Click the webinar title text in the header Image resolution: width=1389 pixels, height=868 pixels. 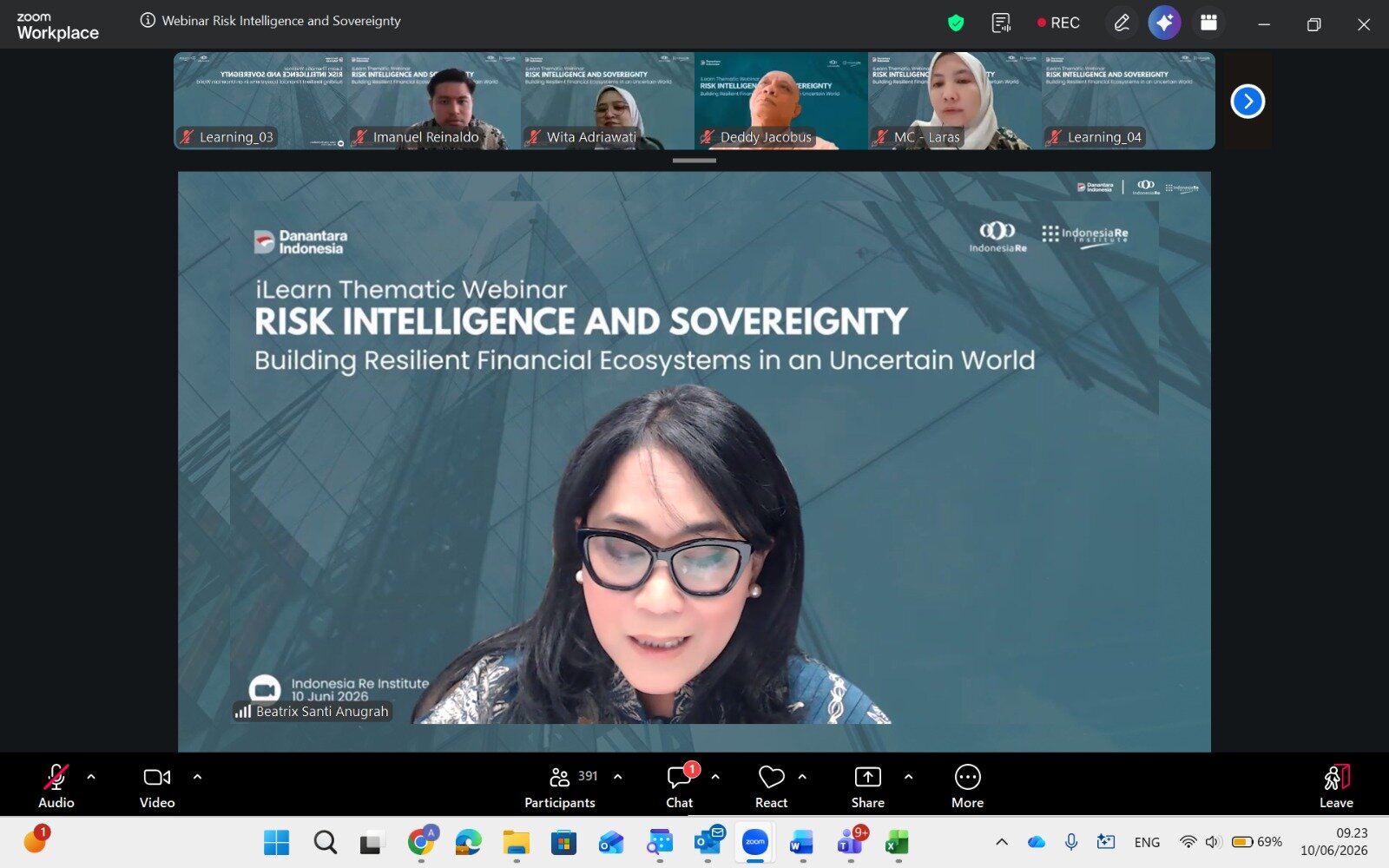[x=281, y=21]
